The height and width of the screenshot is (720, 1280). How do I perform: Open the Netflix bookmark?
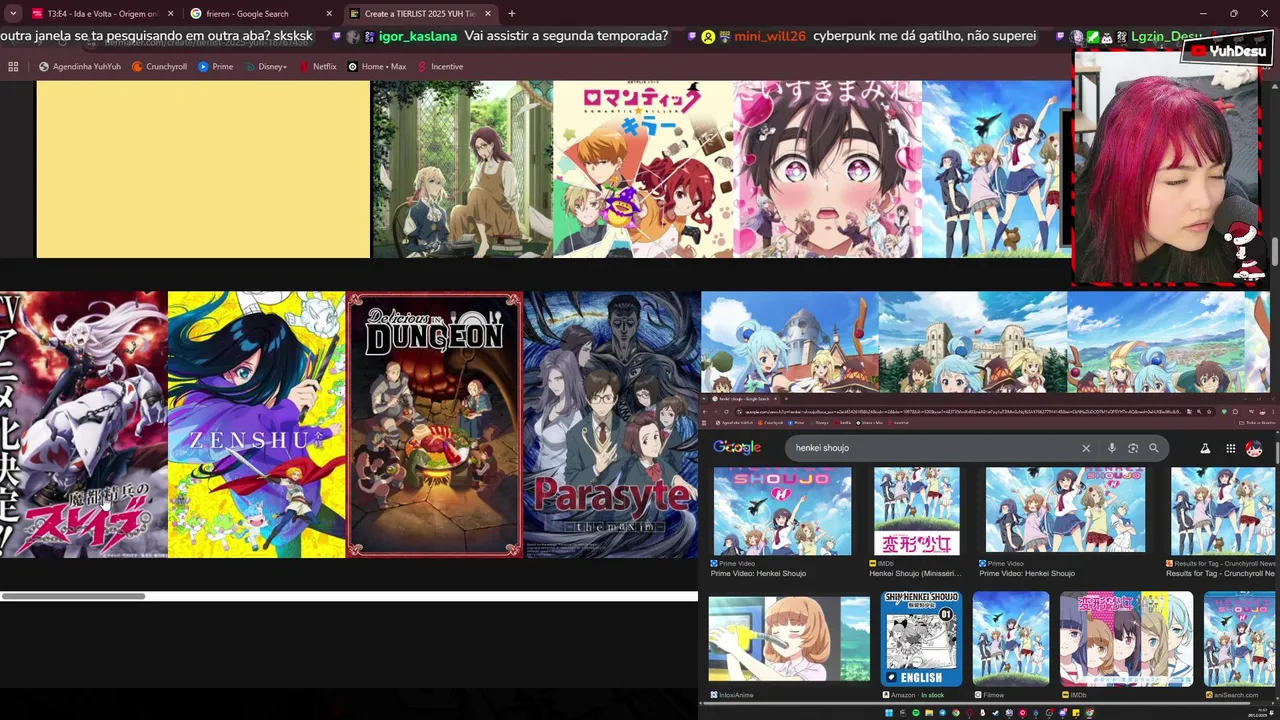coord(318,66)
